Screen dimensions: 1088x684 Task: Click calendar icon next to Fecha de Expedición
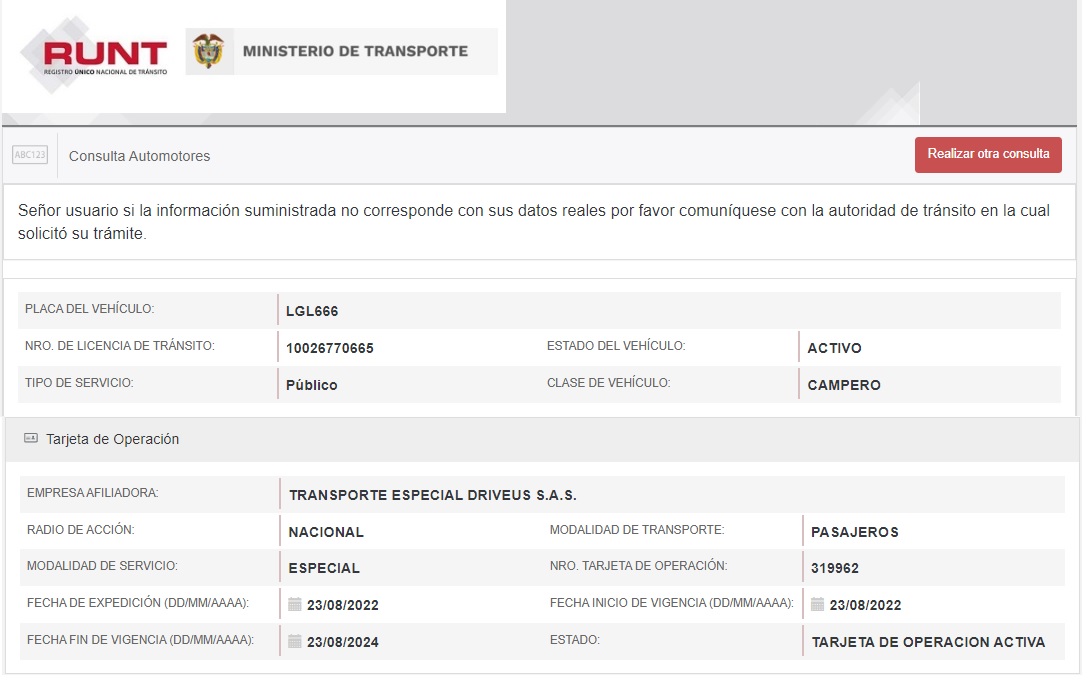(x=295, y=604)
